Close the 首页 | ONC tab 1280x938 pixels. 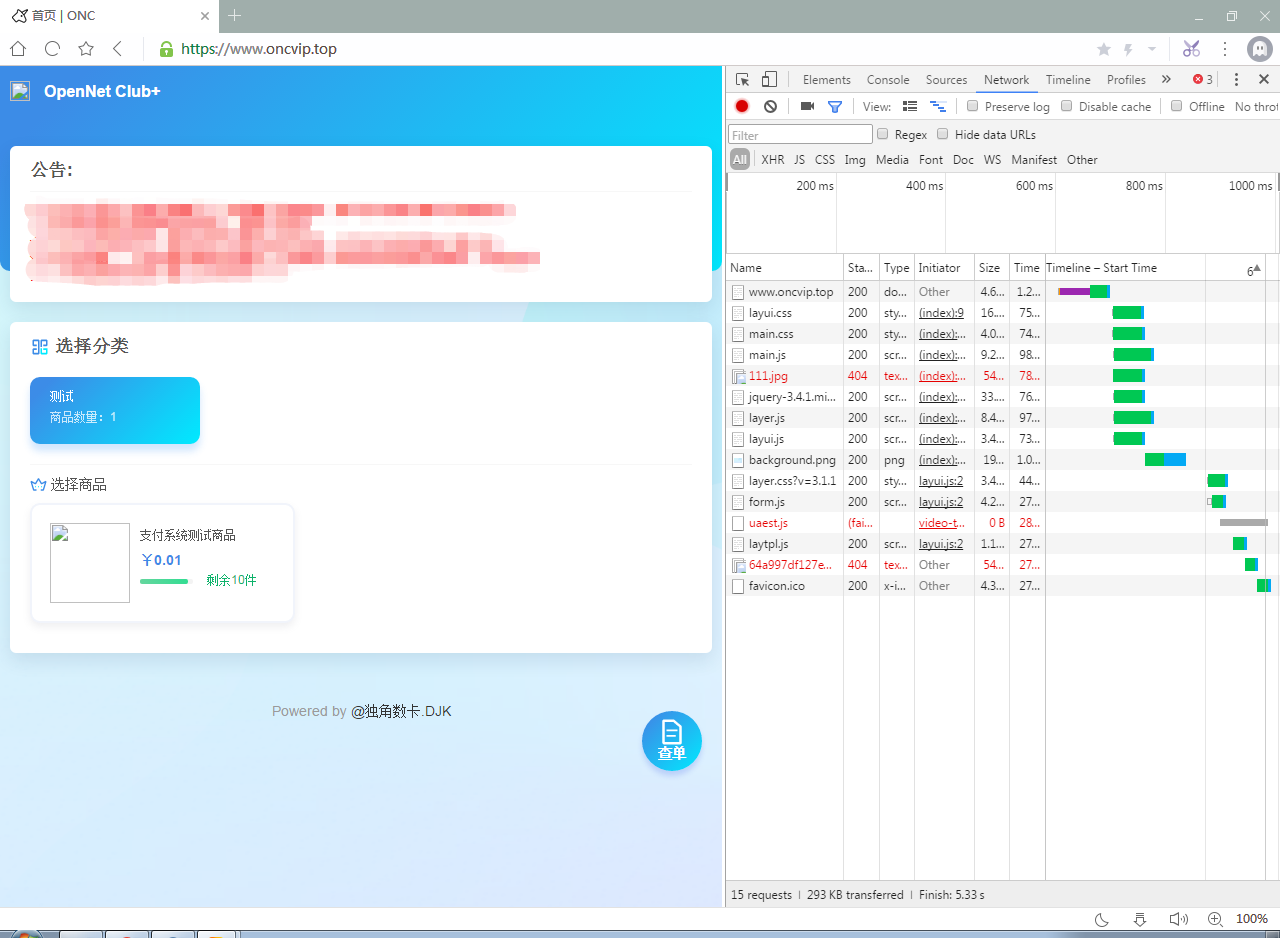(205, 16)
